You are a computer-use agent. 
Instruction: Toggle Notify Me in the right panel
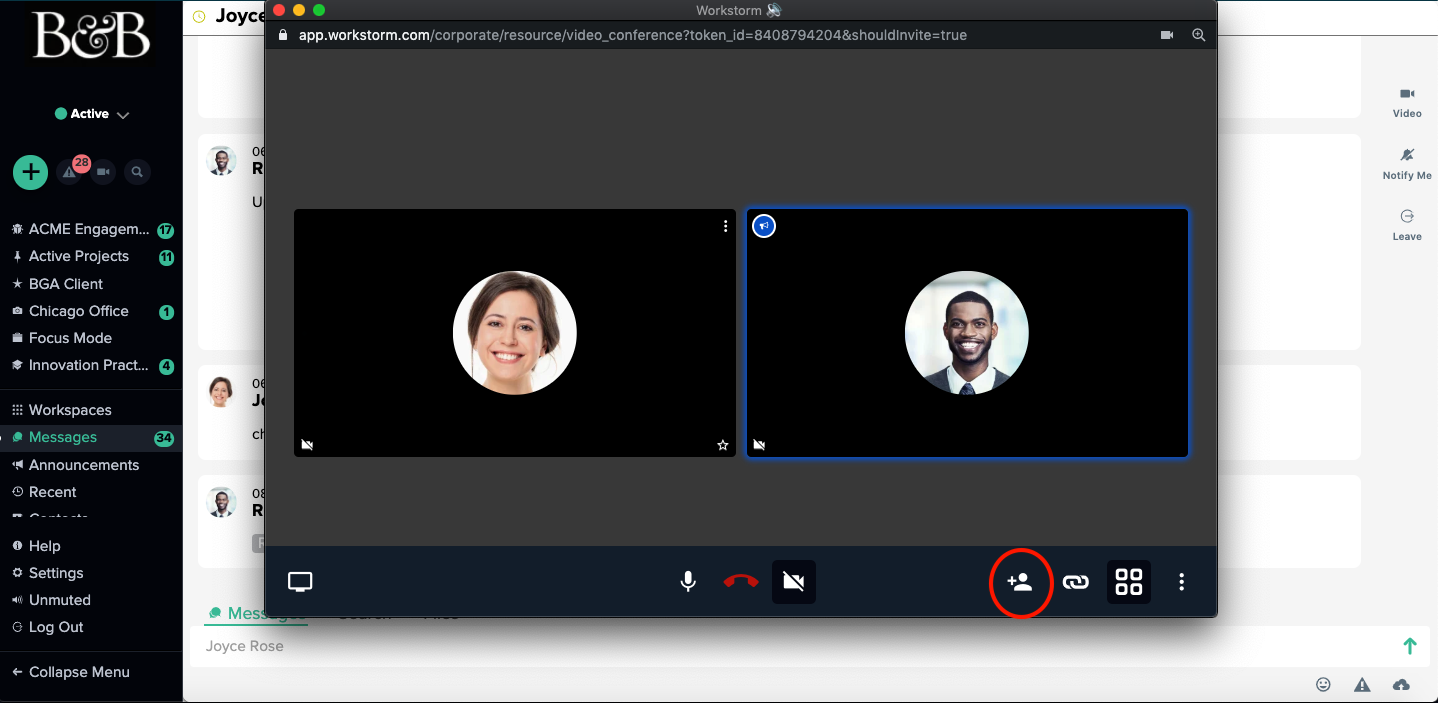pyautogui.click(x=1407, y=164)
